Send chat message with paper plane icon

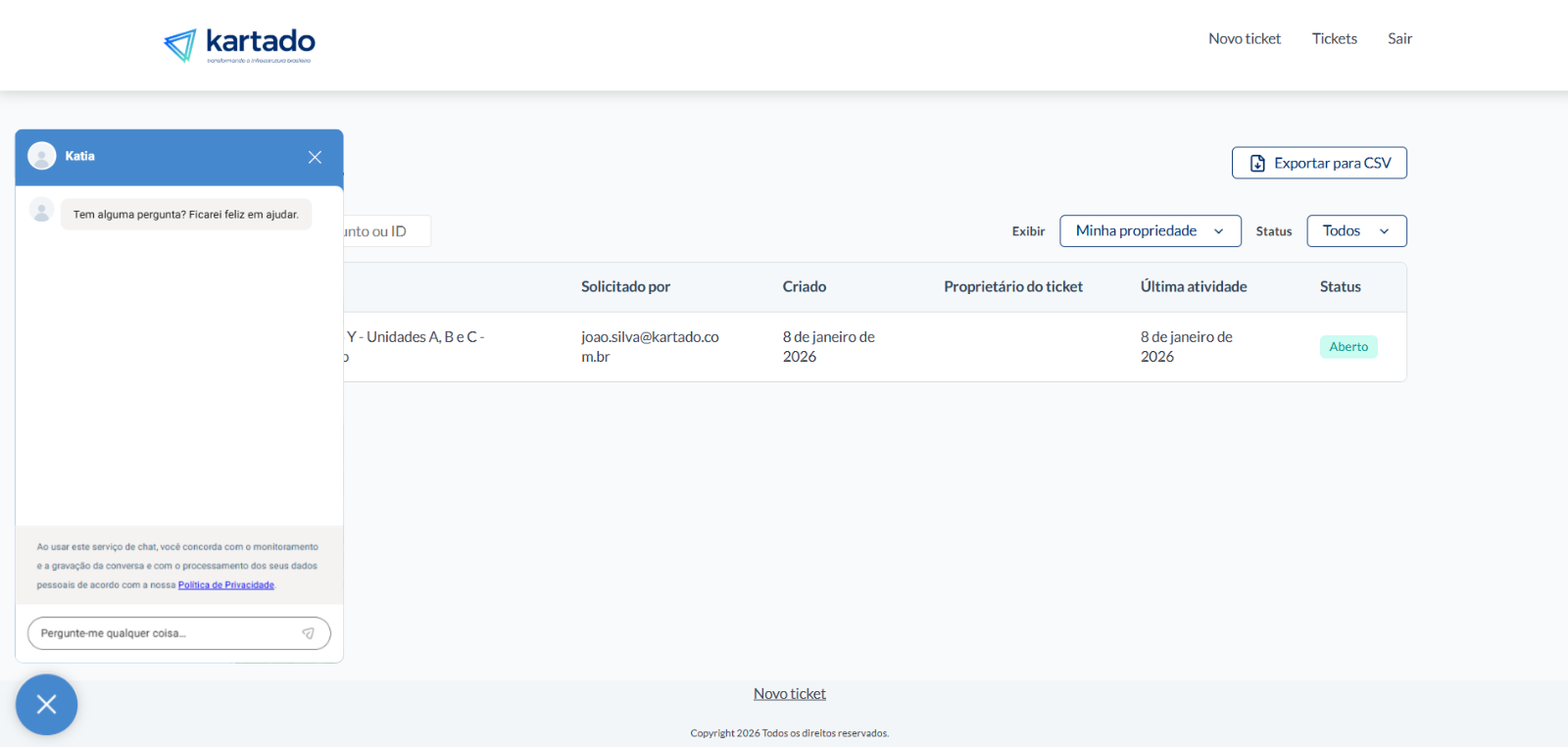308,633
